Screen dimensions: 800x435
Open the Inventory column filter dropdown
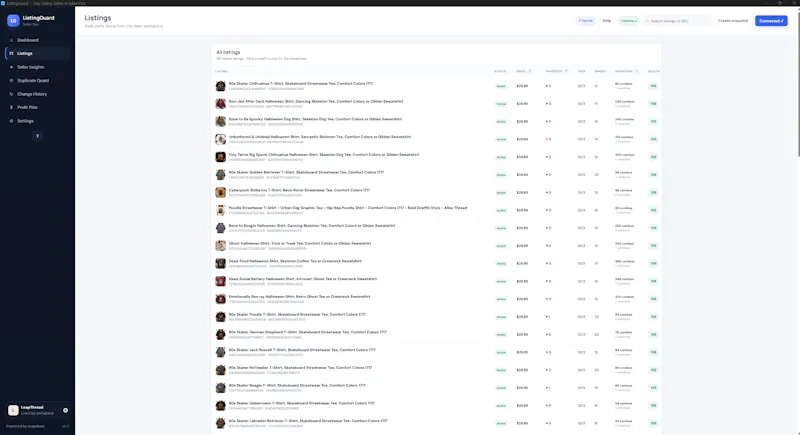tap(637, 71)
